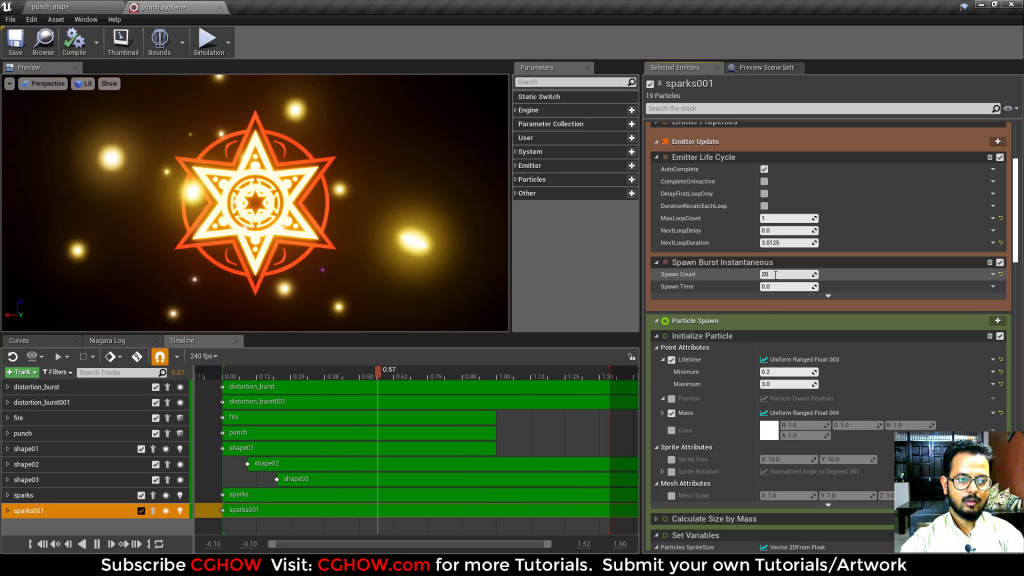This screenshot has height=576, width=1024.
Task: Click the Bounds toolbar icon
Action: click(159, 40)
